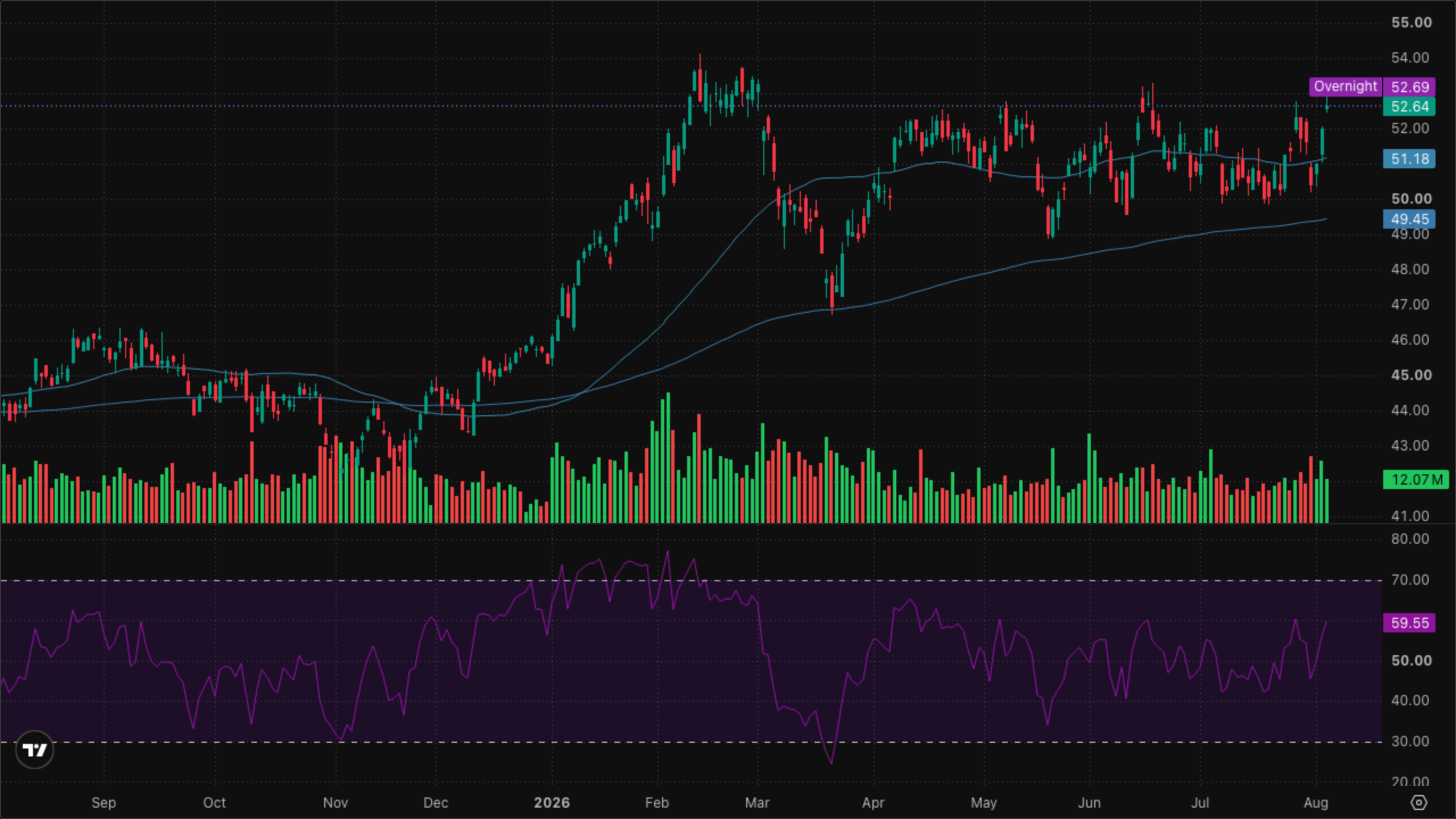Click 47.00 on the price axis
The height and width of the screenshot is (819, 1456).
click(x=1410, y=305)
